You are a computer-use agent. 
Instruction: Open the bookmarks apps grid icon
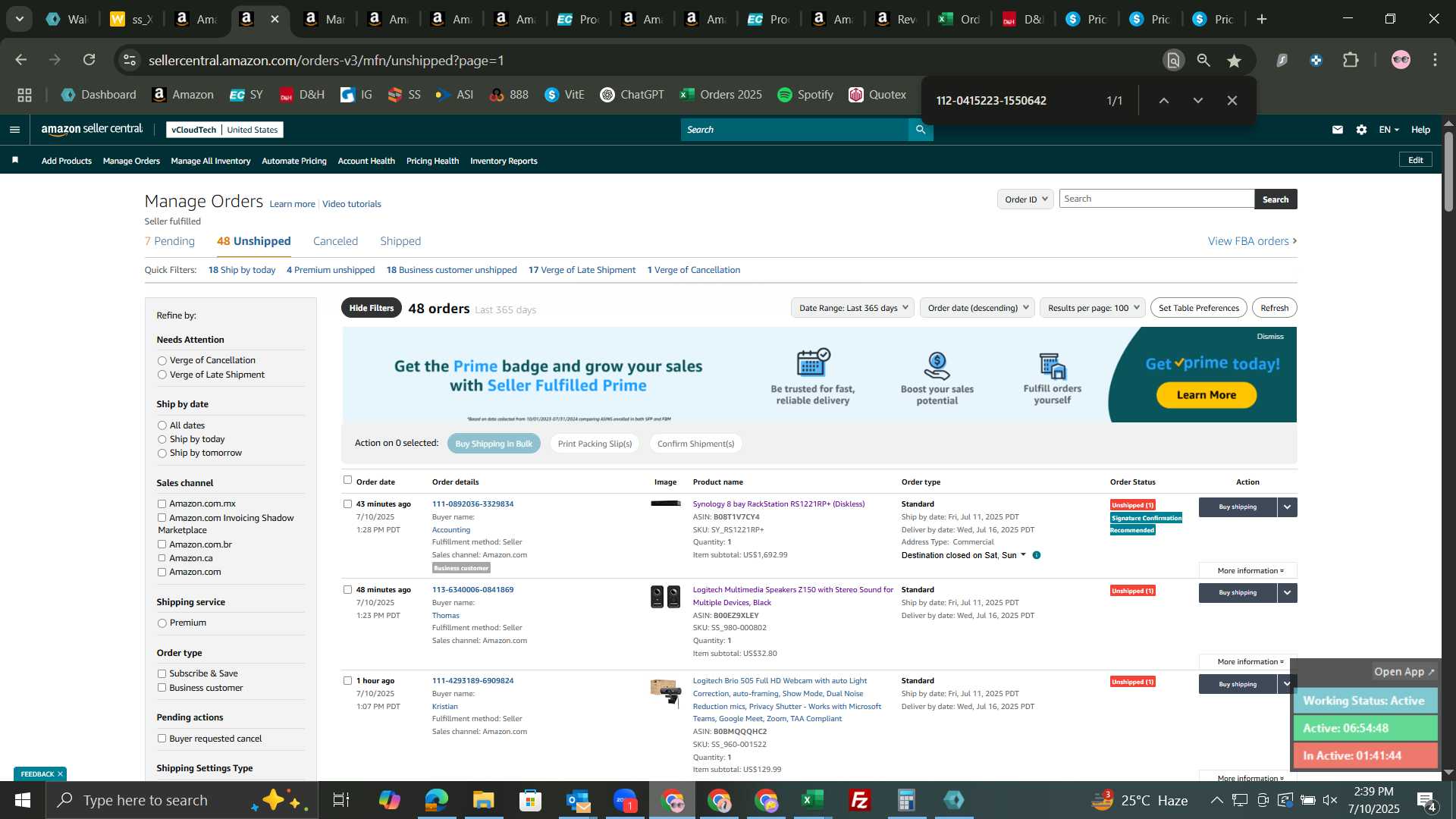click(x=24, y=95)
